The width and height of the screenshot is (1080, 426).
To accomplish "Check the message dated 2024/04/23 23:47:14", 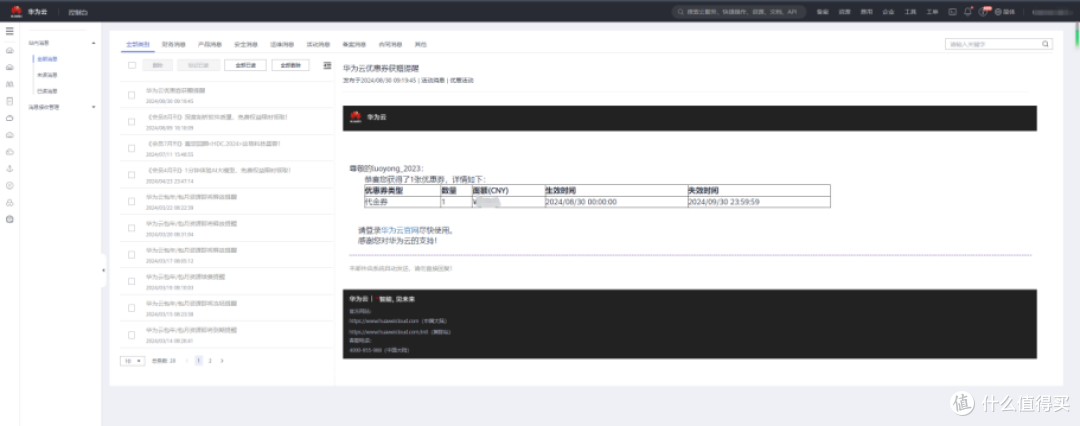I will point(132,175).
